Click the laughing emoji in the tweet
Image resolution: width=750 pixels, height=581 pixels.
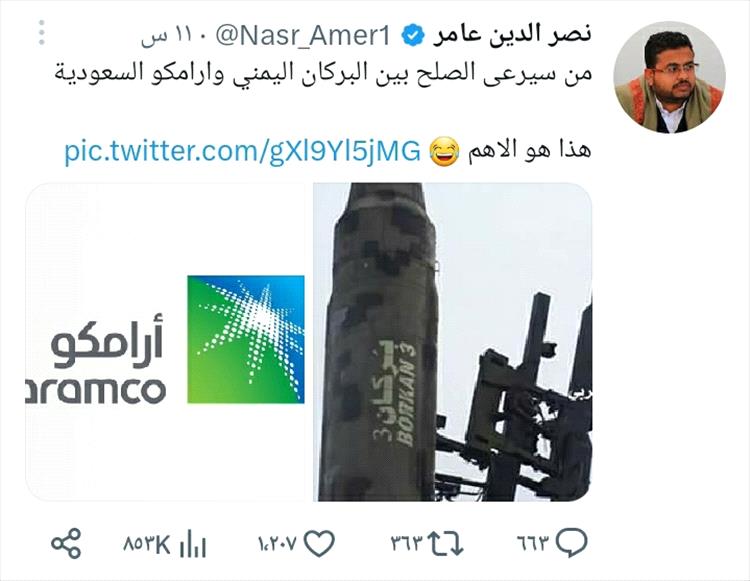(x=444, y=151)
